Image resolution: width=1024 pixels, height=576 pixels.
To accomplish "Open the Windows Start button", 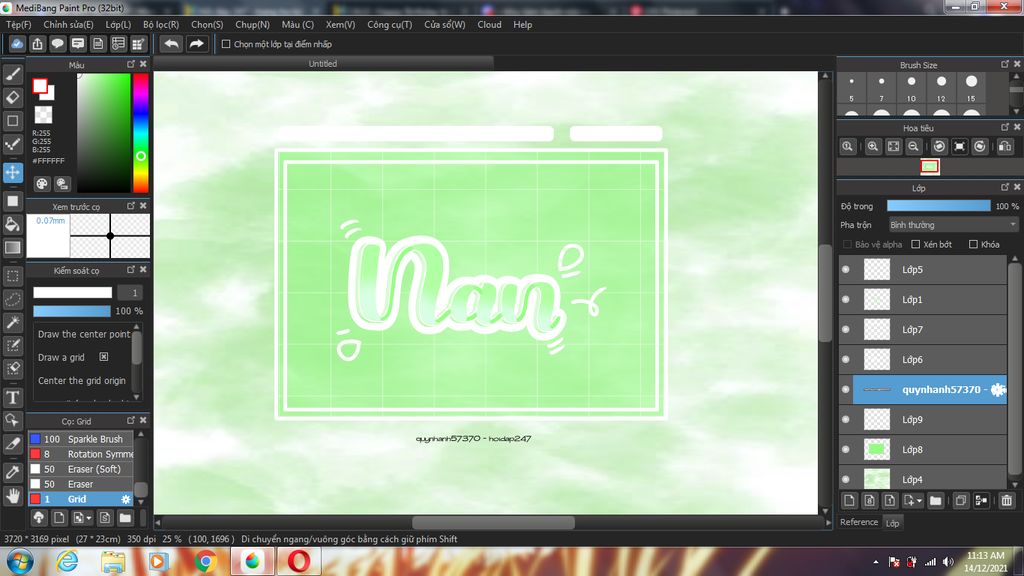I will 20,561.
